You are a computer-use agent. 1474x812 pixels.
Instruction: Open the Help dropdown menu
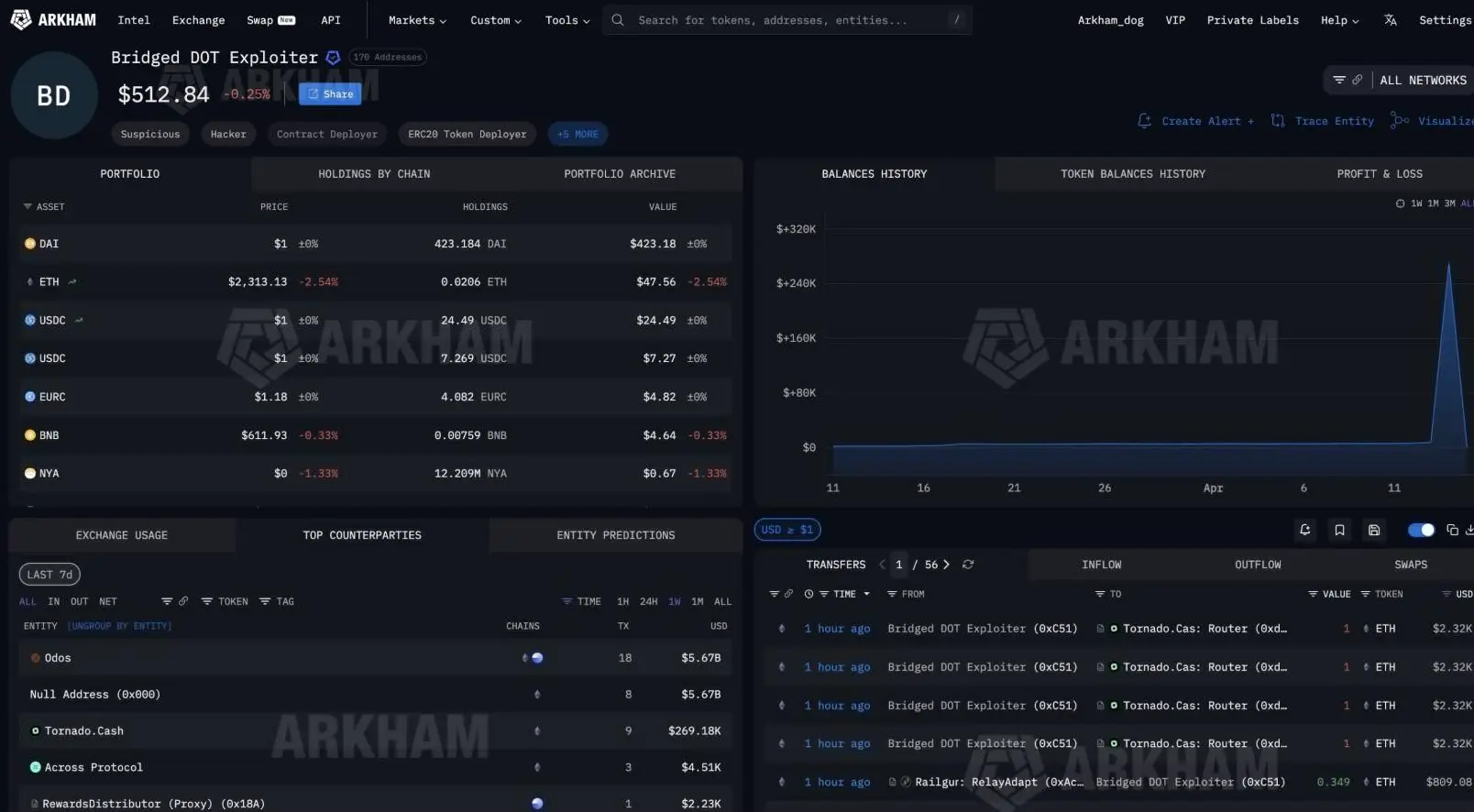pyautogui.click(x=1339, y=19)
